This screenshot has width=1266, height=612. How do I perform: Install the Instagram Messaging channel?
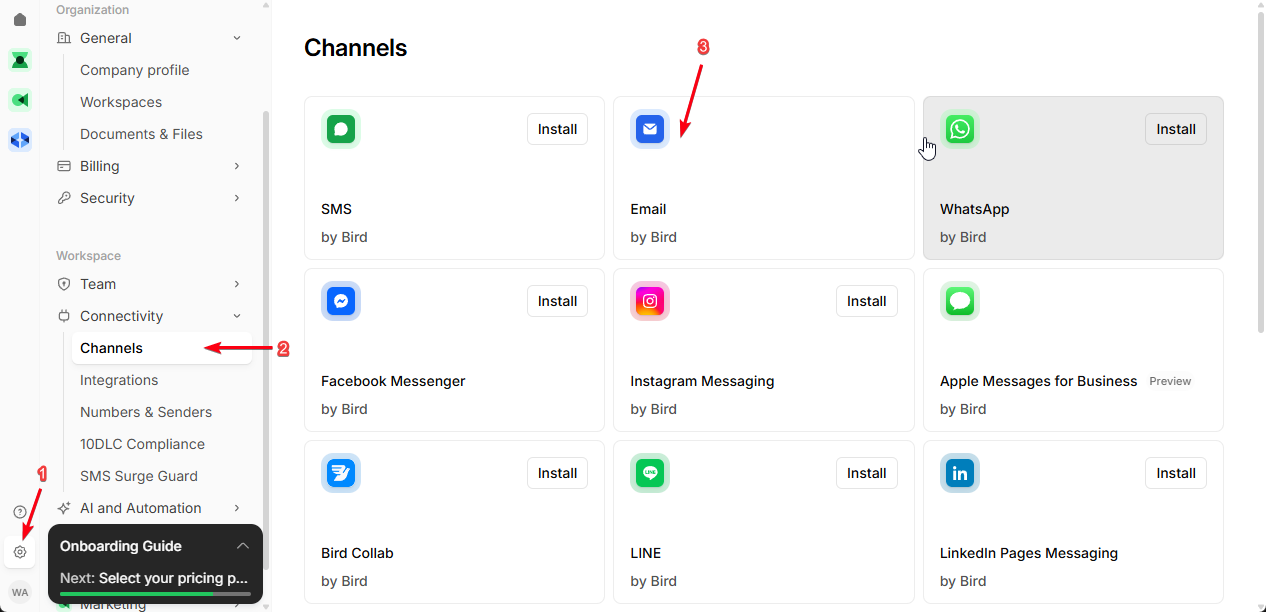tap(867, 301)
